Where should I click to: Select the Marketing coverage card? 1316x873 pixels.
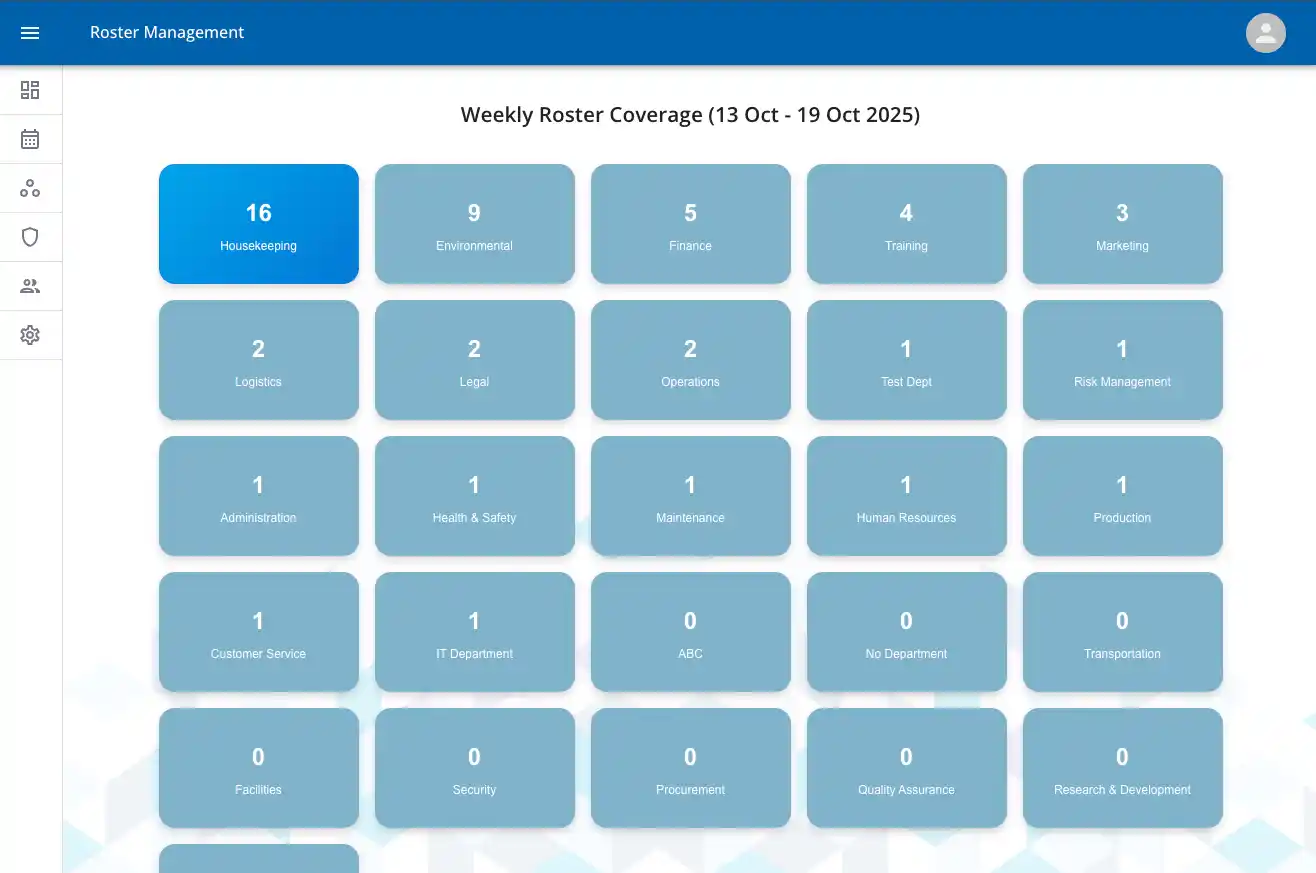(x=1122, y=223)
